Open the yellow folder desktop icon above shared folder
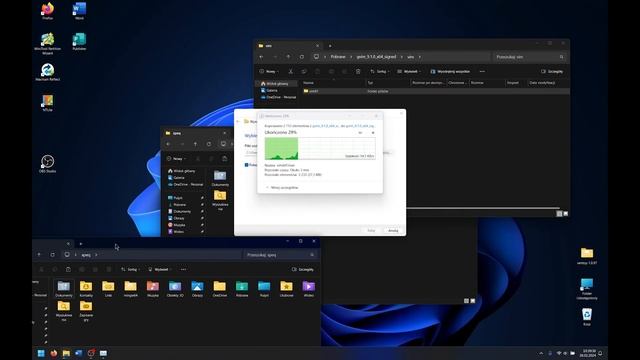Viewport: 640px width, 360px height. point(587,255)
